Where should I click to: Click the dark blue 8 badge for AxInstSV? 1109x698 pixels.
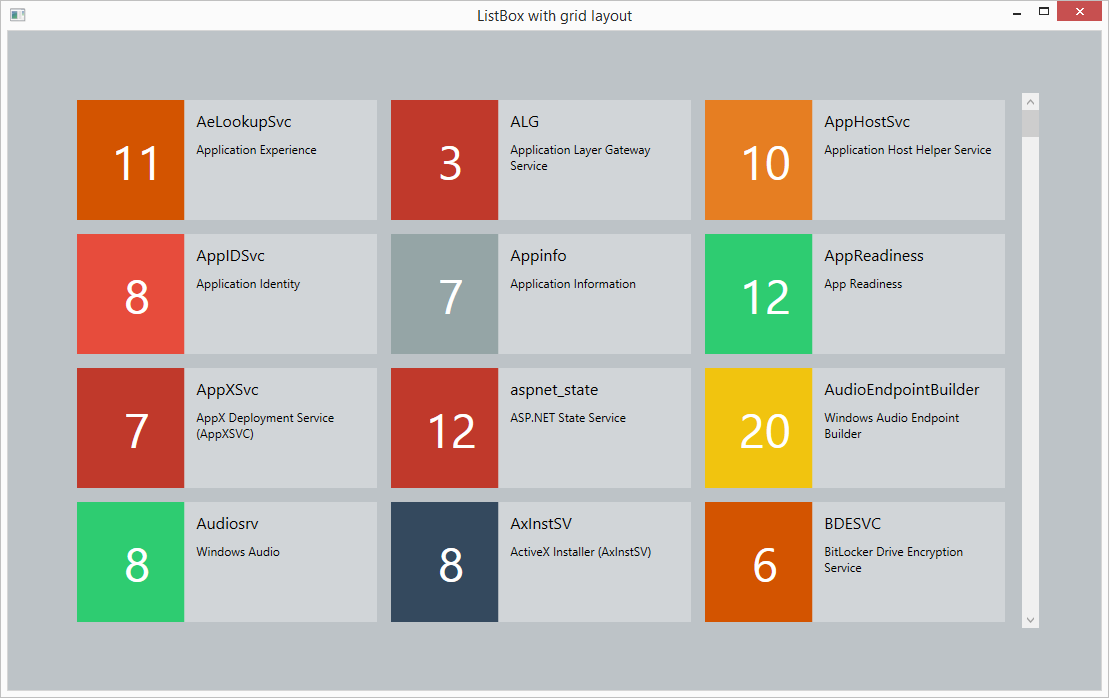(x=444, y=562)
